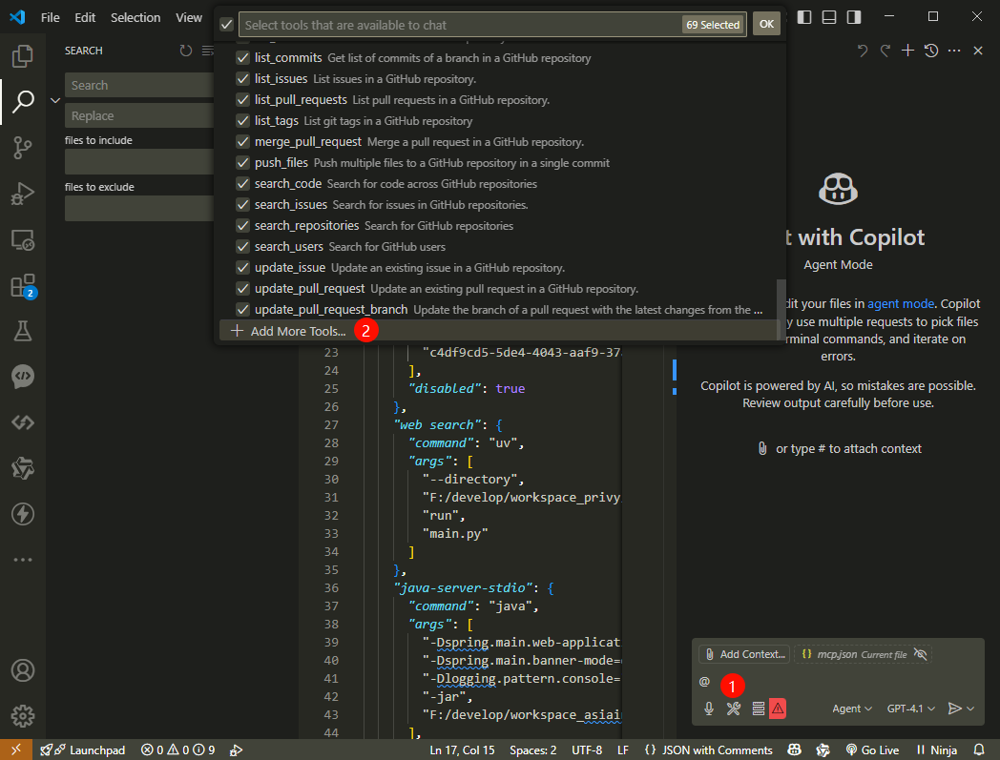Start voice chat with microphone icon
1000x760 pixels.
pos(709,708)
